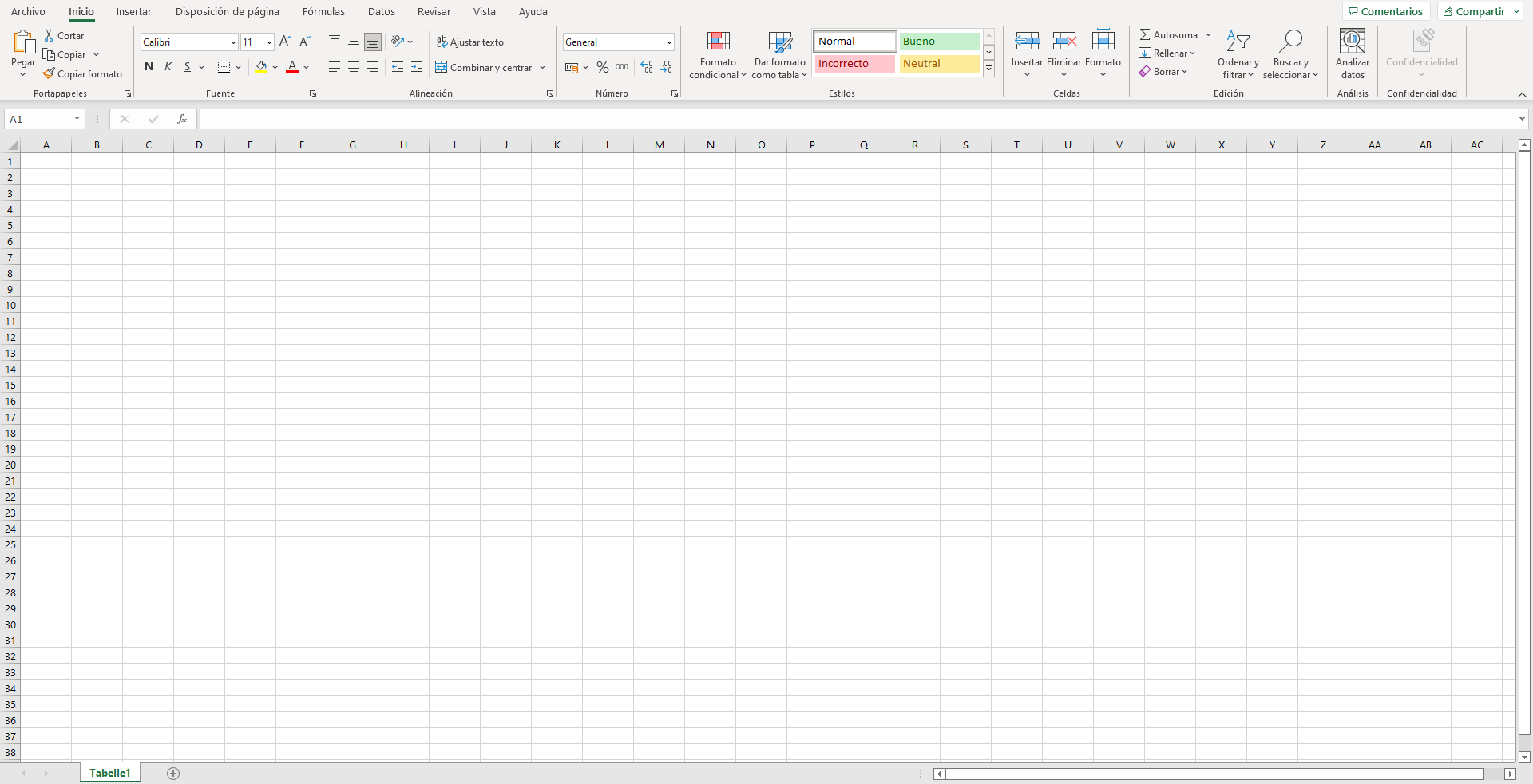Decrease indent in Alineación group
1533x784 pixels.
point(398,67)
